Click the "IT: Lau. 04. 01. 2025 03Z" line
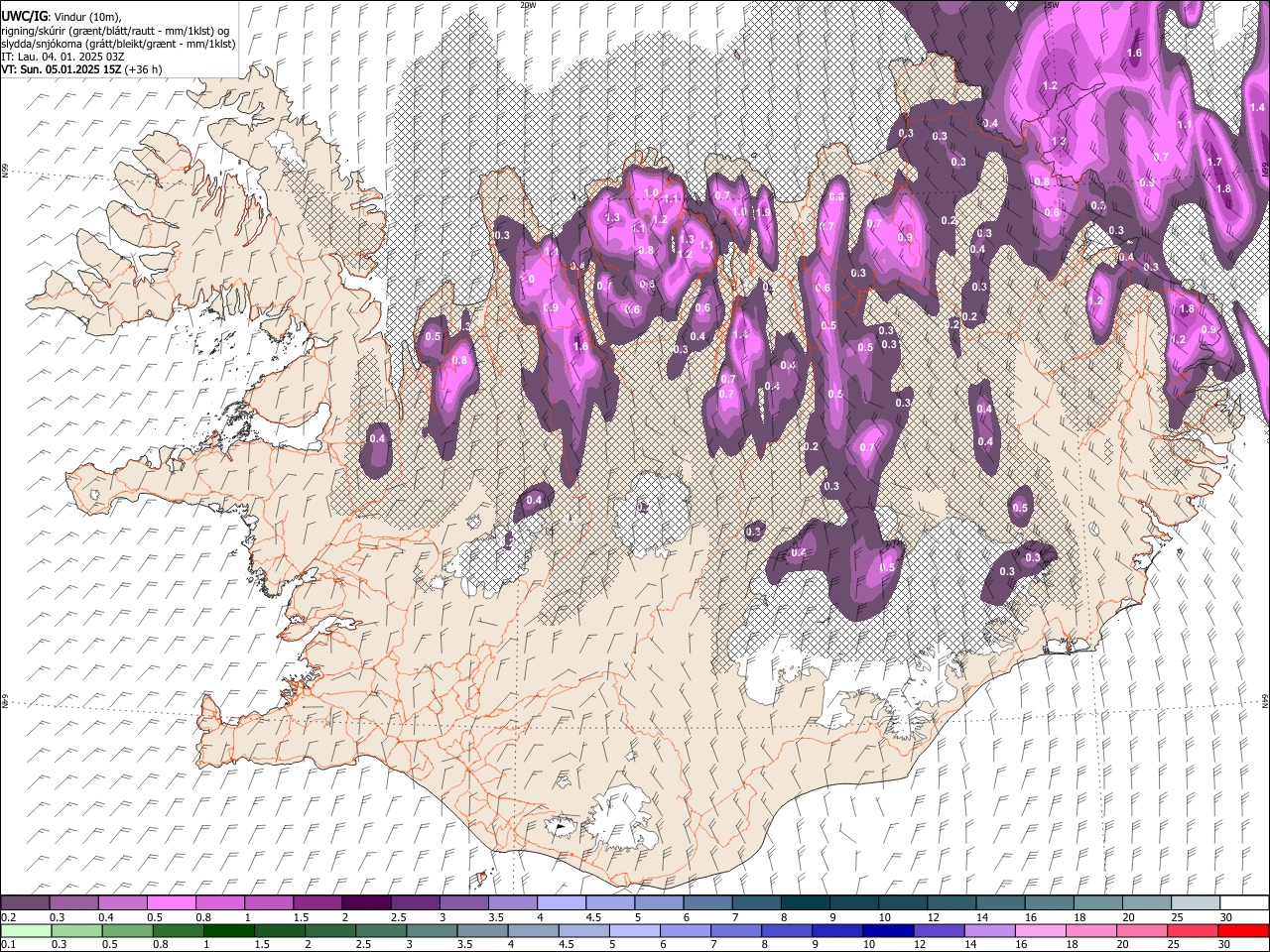1270x952 pixels. click(63, 57)
